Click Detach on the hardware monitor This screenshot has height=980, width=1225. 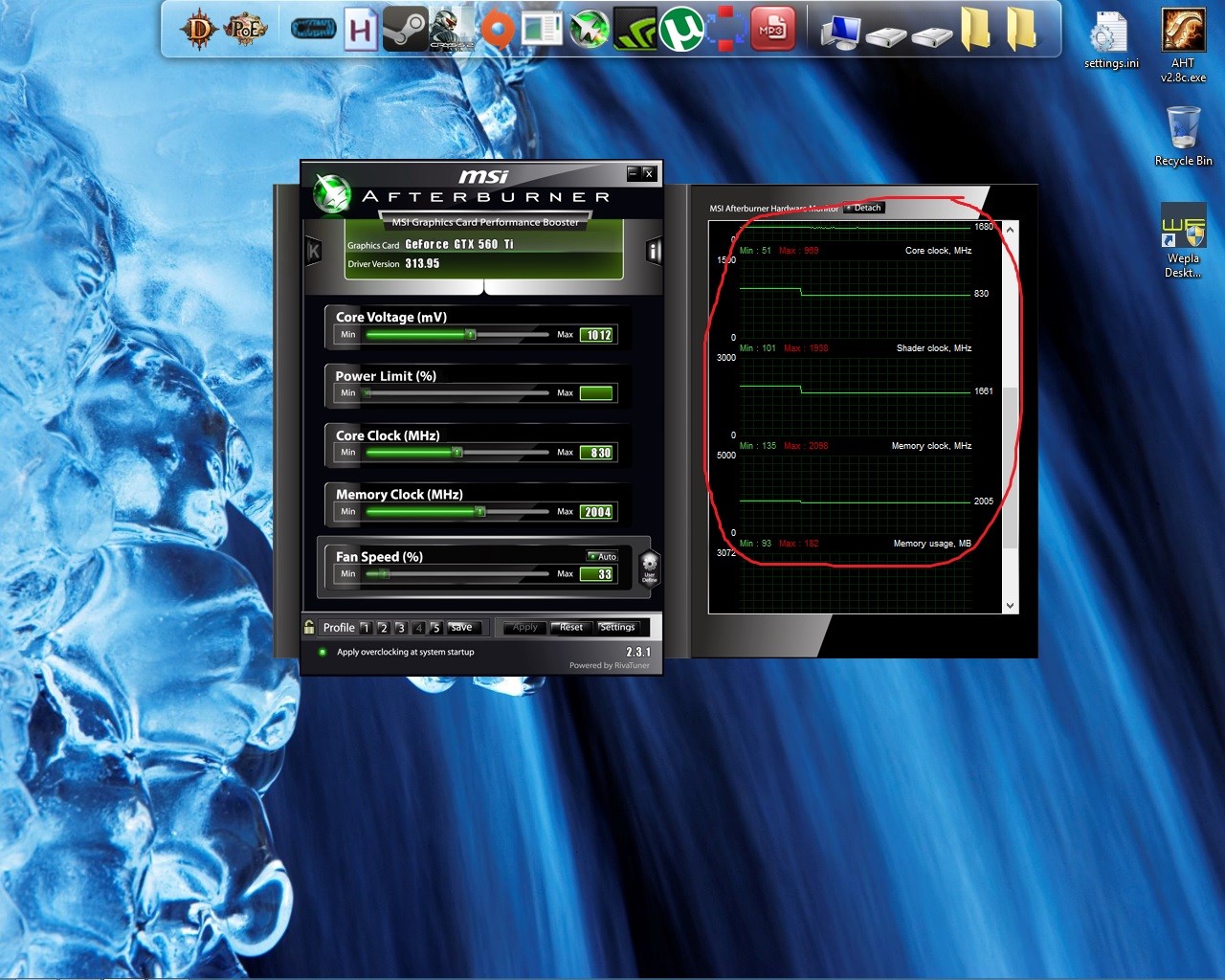(x=864, y=207)
